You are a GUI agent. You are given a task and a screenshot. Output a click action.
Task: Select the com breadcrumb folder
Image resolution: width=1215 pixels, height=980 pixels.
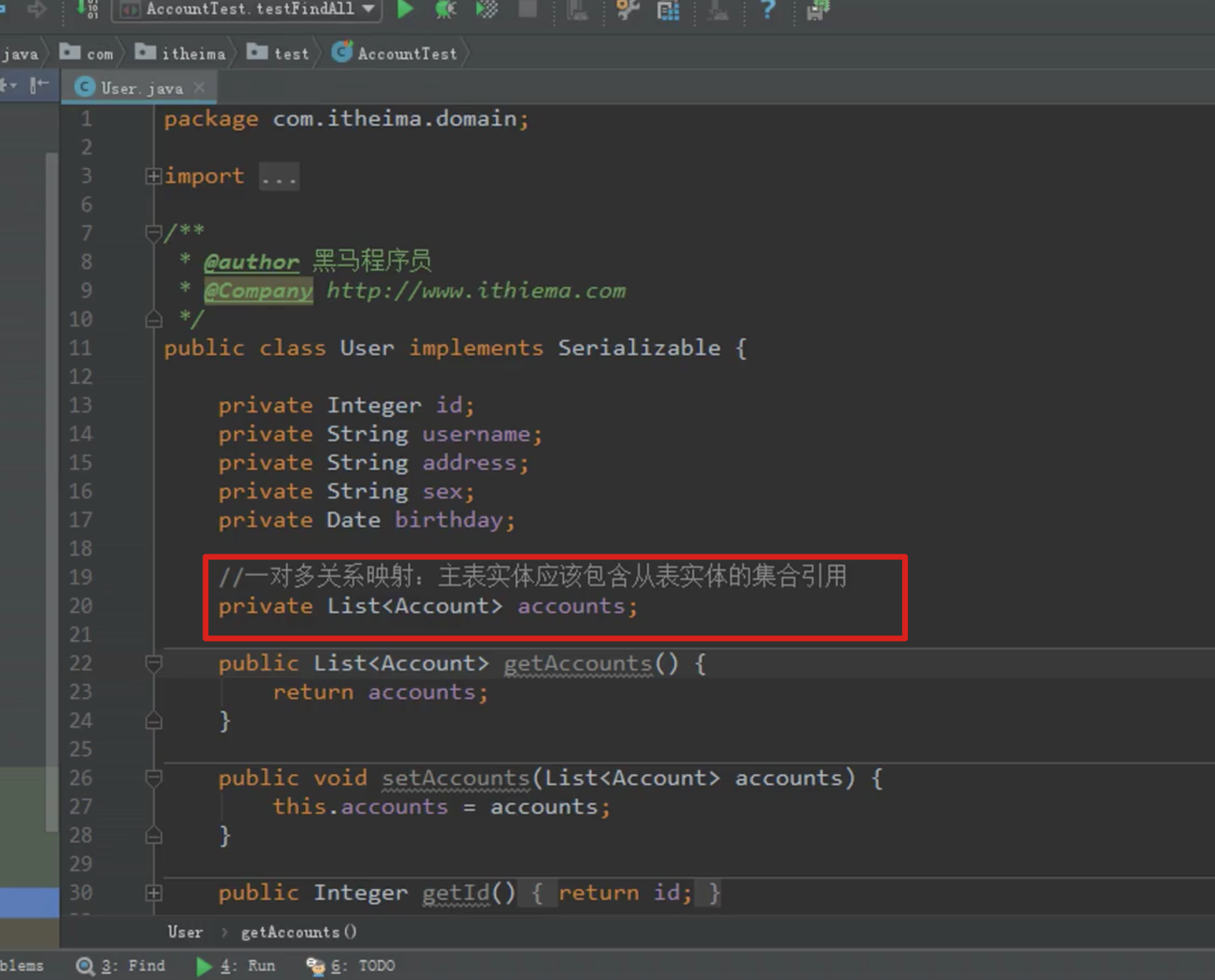(87, 54)
